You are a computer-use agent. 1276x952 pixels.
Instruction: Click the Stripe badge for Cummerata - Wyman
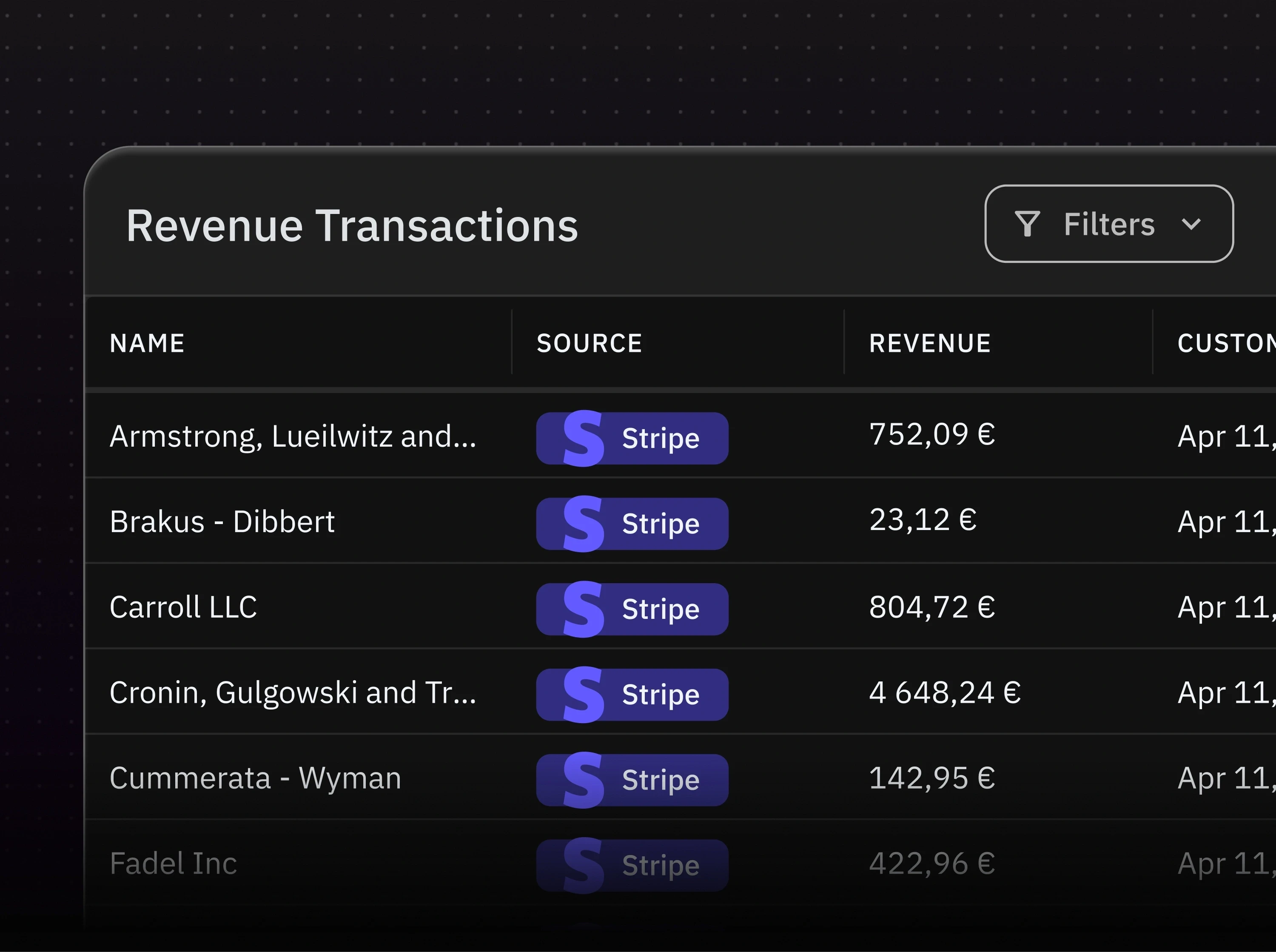(x=632, y=780)
